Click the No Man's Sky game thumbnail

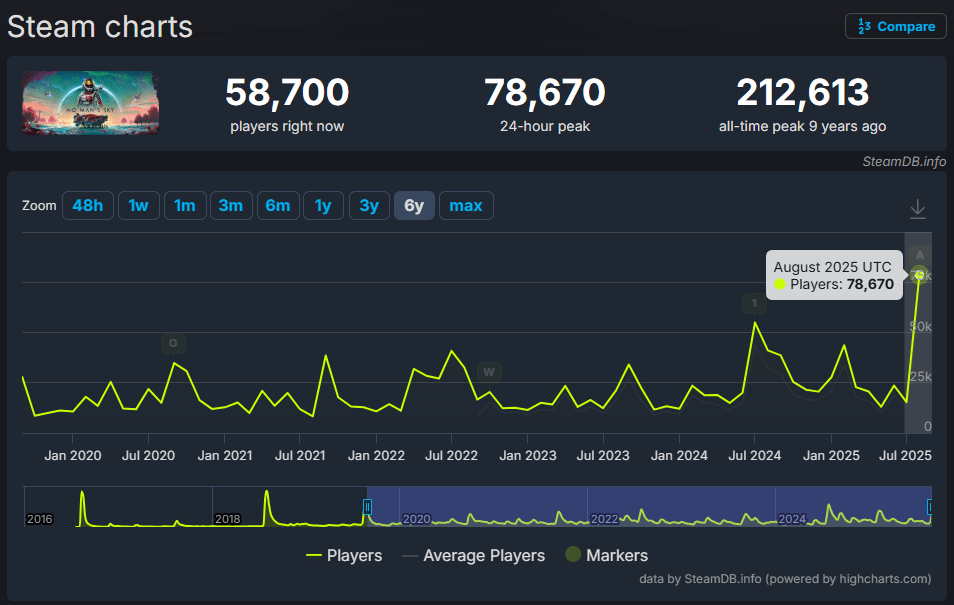(x=91, y=103)
